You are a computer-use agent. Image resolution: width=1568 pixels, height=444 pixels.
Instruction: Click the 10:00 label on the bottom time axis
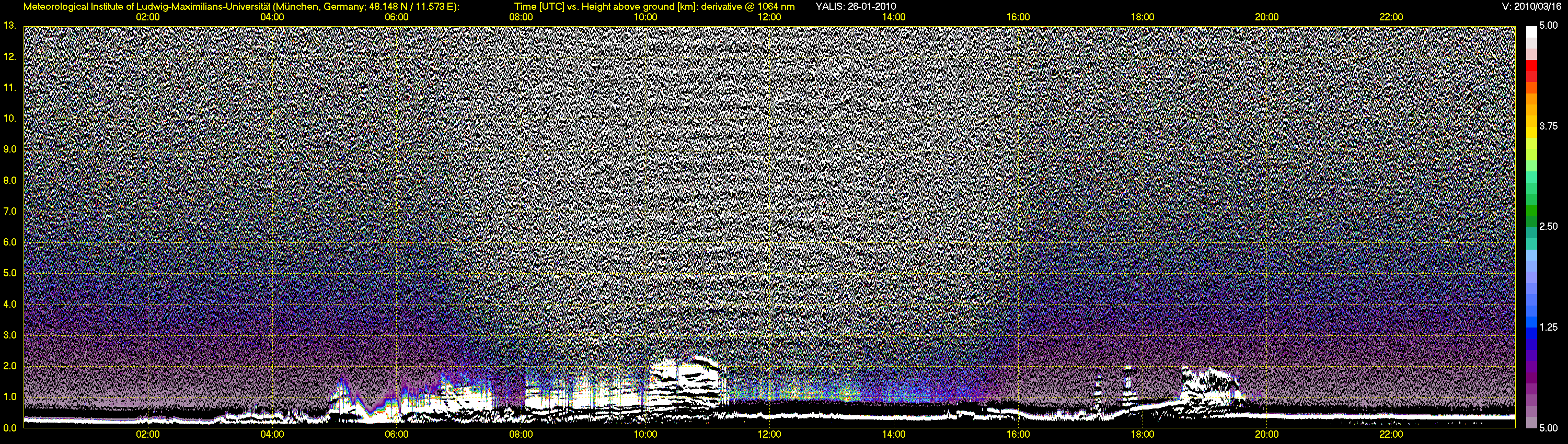pos(645,434)
